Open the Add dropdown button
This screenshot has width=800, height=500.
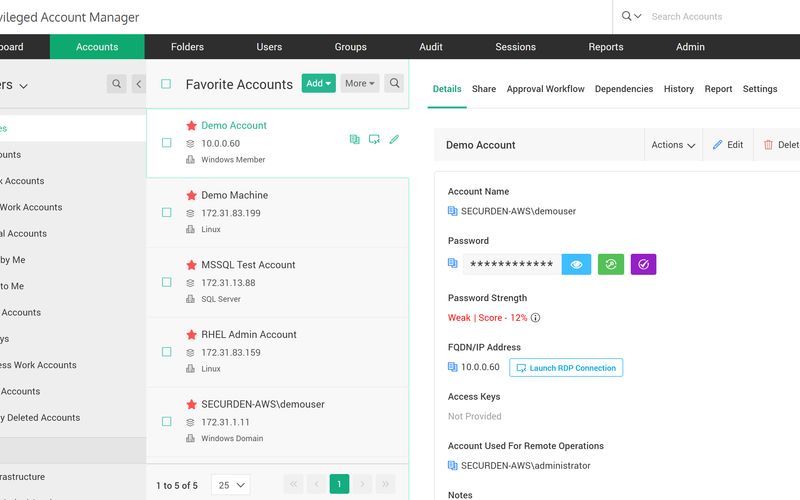point(318,83)
